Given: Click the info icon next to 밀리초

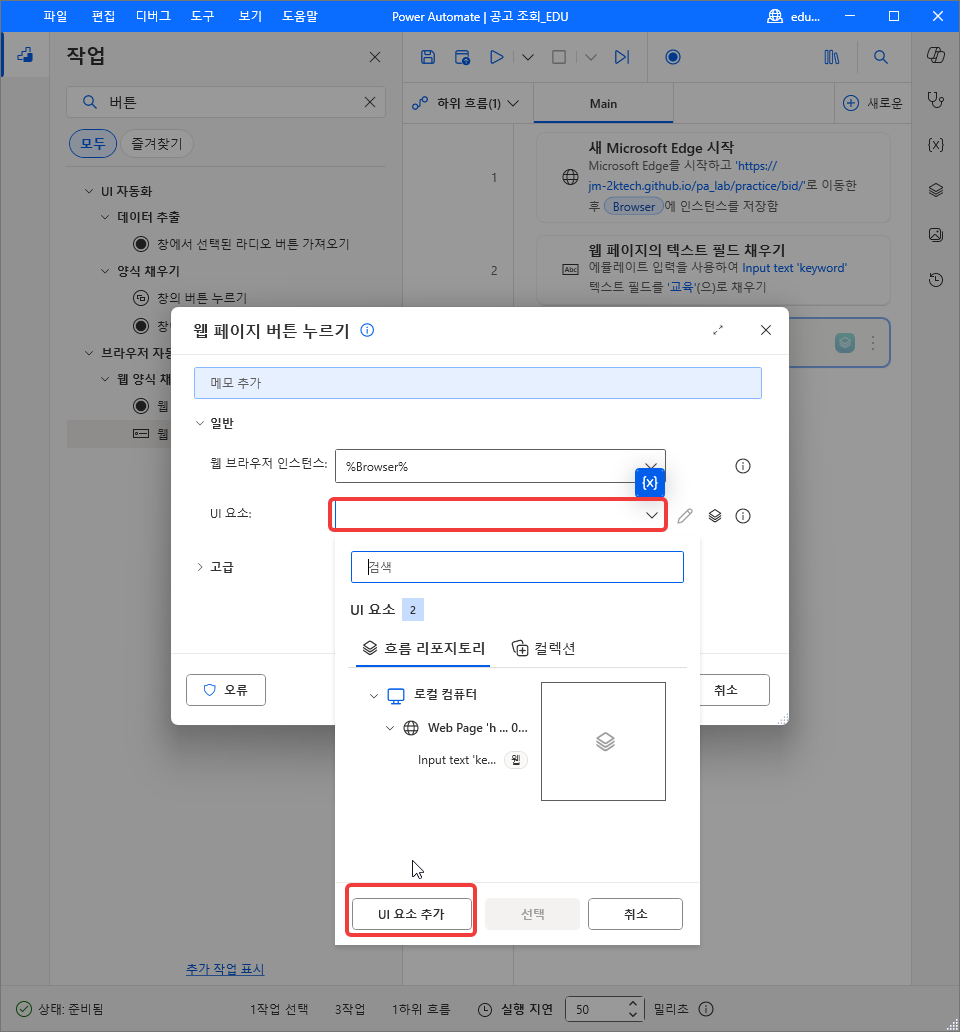Looking at the screenshot, I should point(706,1009).
